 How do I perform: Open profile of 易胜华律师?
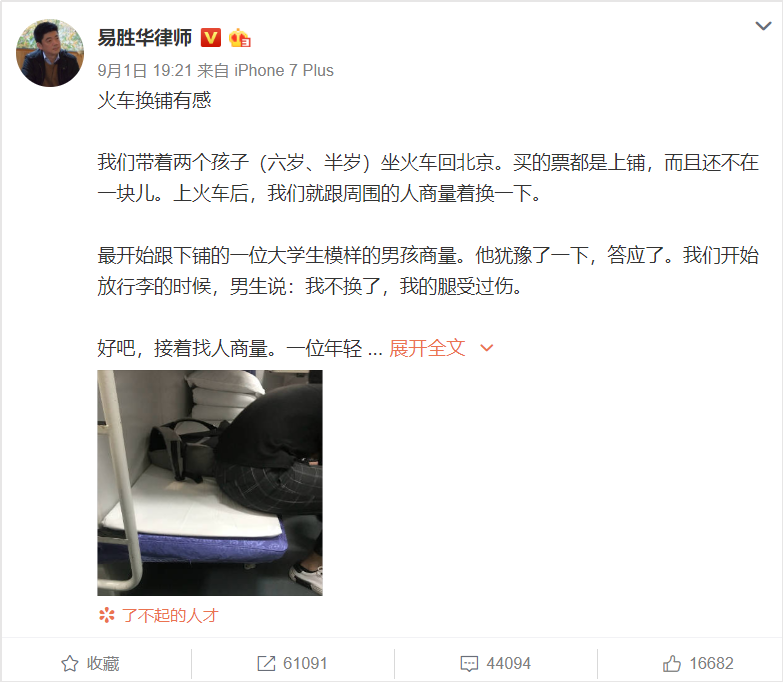[144, 38]
